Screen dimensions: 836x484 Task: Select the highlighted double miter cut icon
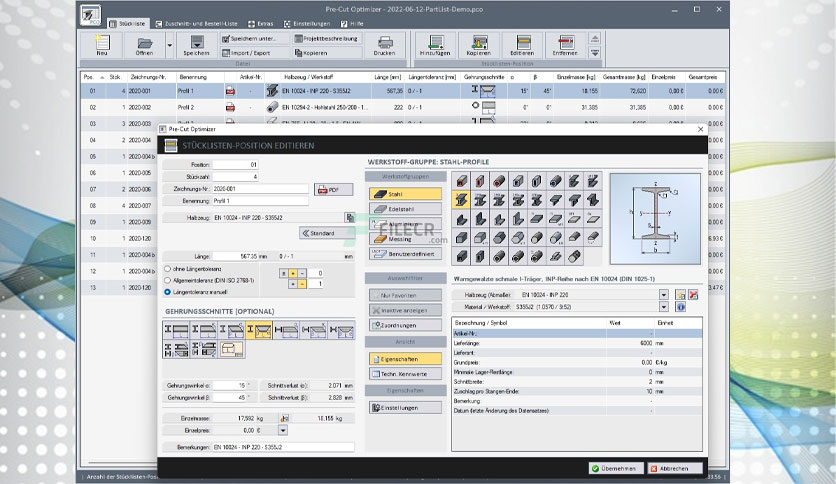(259, 330)
